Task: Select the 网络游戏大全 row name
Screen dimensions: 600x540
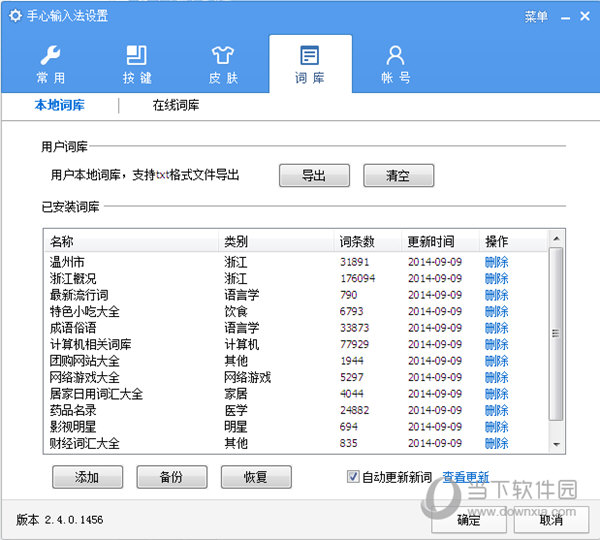Action: click(85, 377)
